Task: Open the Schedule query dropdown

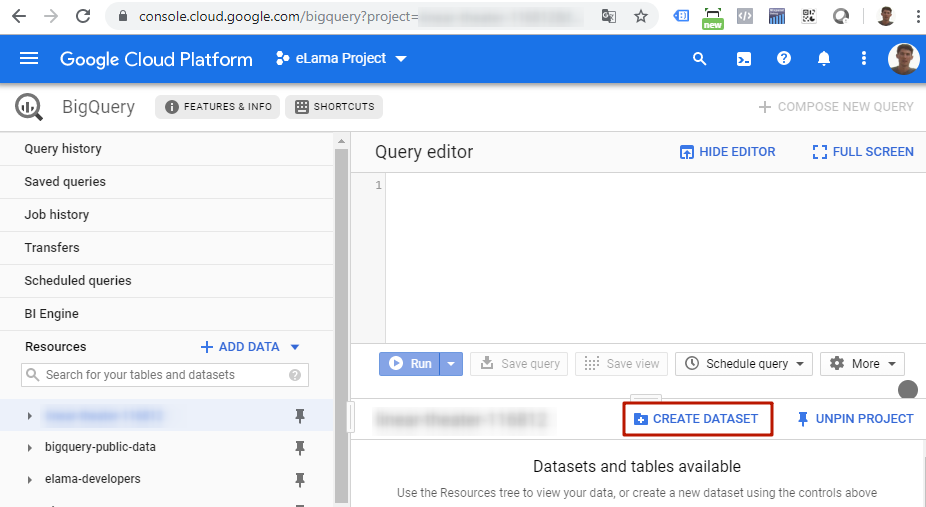Action: [x=744, y=364]
